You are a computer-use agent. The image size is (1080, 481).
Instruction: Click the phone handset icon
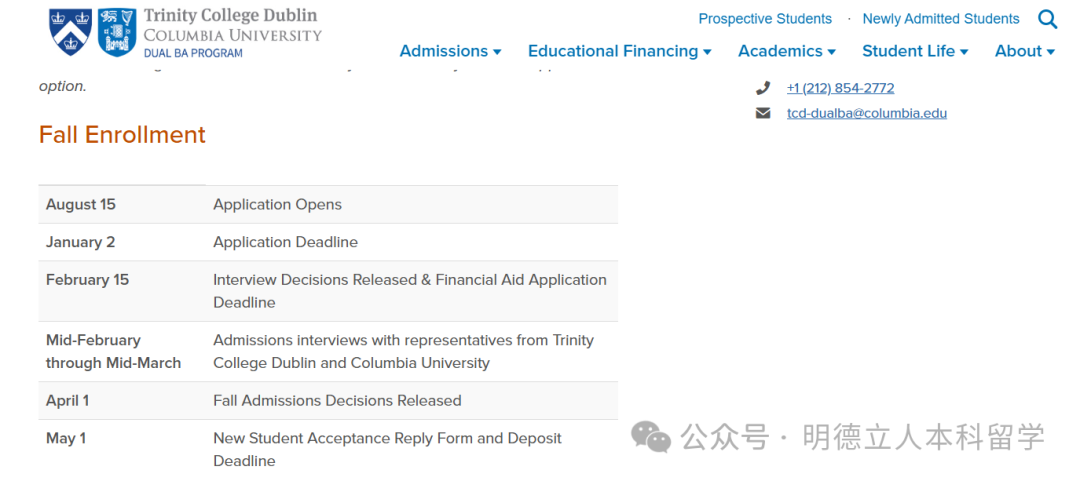[x=762, y=88]
